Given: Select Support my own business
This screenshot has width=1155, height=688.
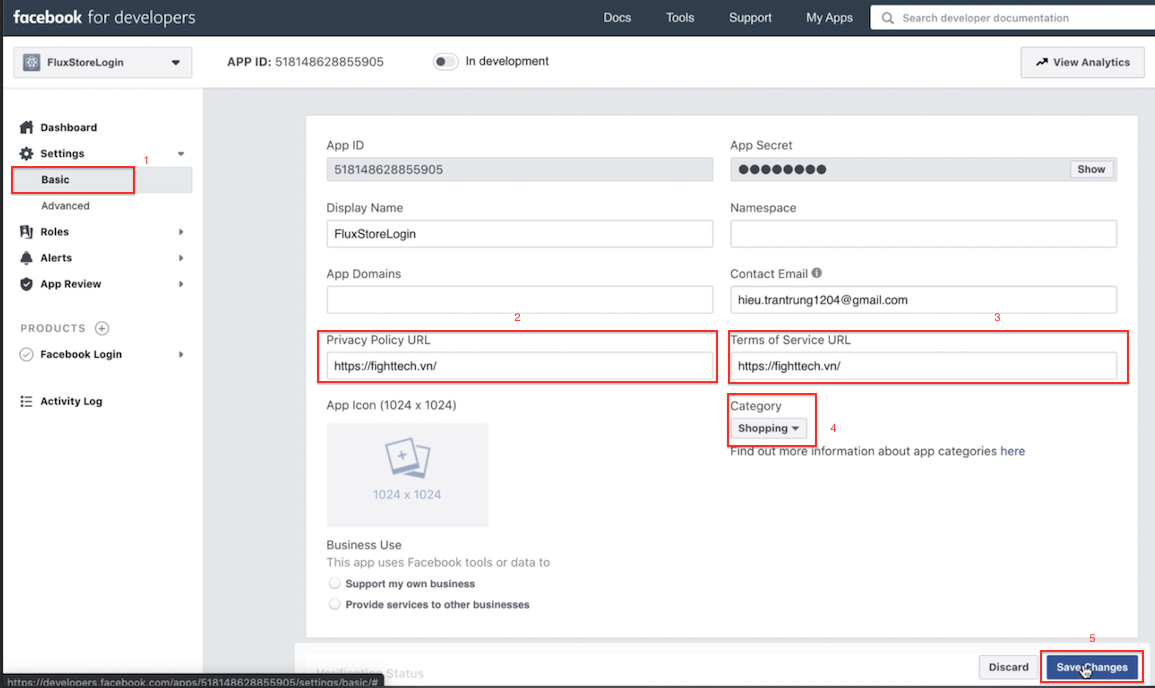Looking at the screenshot, I should [x=334, y=583].
